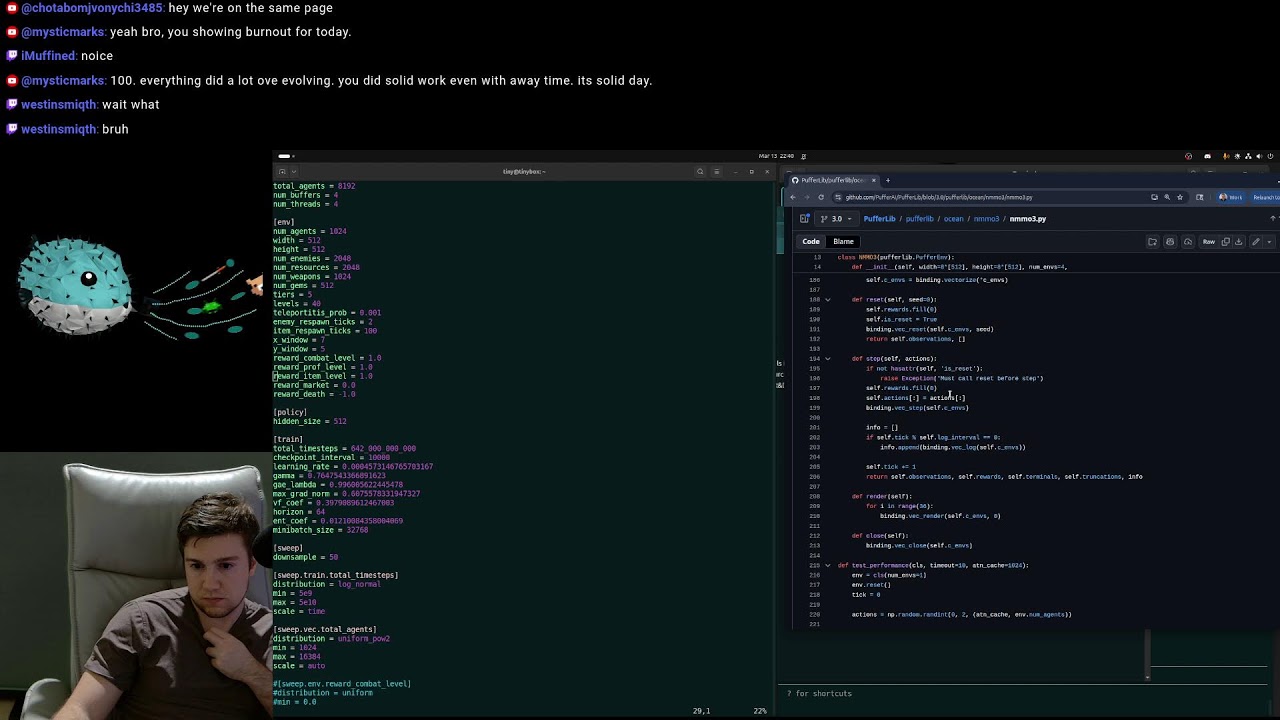Image resolution: width=1280 pixels, height=720 pixels.
Task: Open the Work profile button
Action: (1230, 197)
